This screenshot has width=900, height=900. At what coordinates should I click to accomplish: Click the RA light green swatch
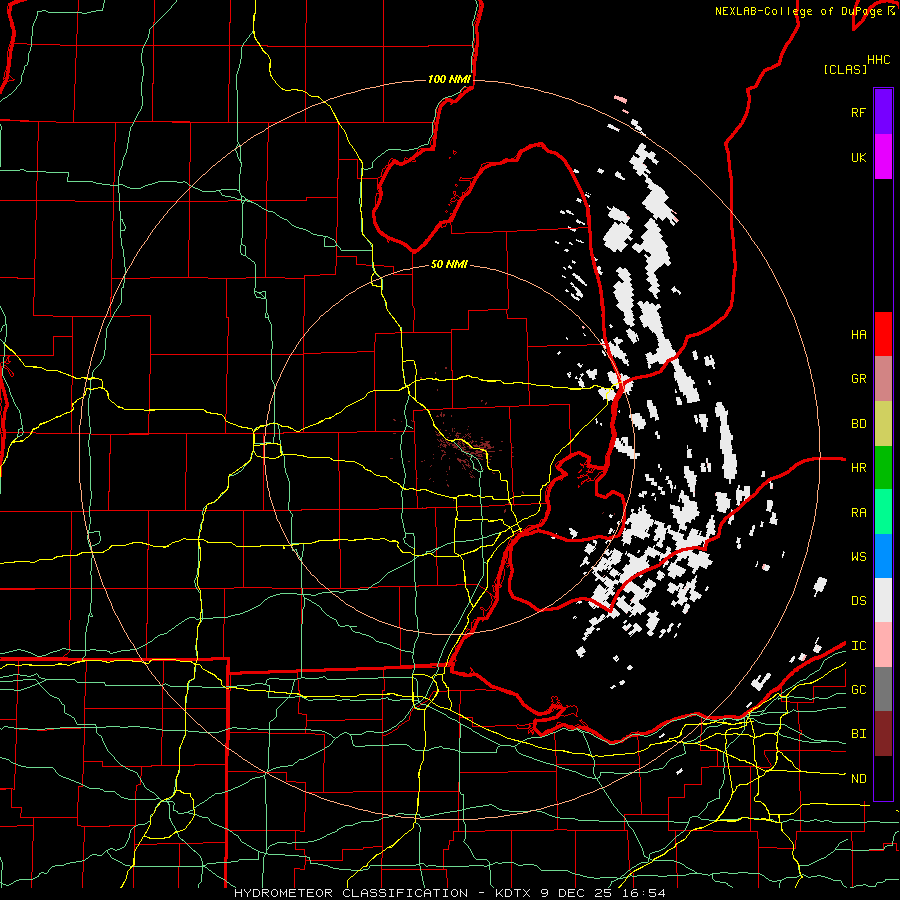coord(883,512)
